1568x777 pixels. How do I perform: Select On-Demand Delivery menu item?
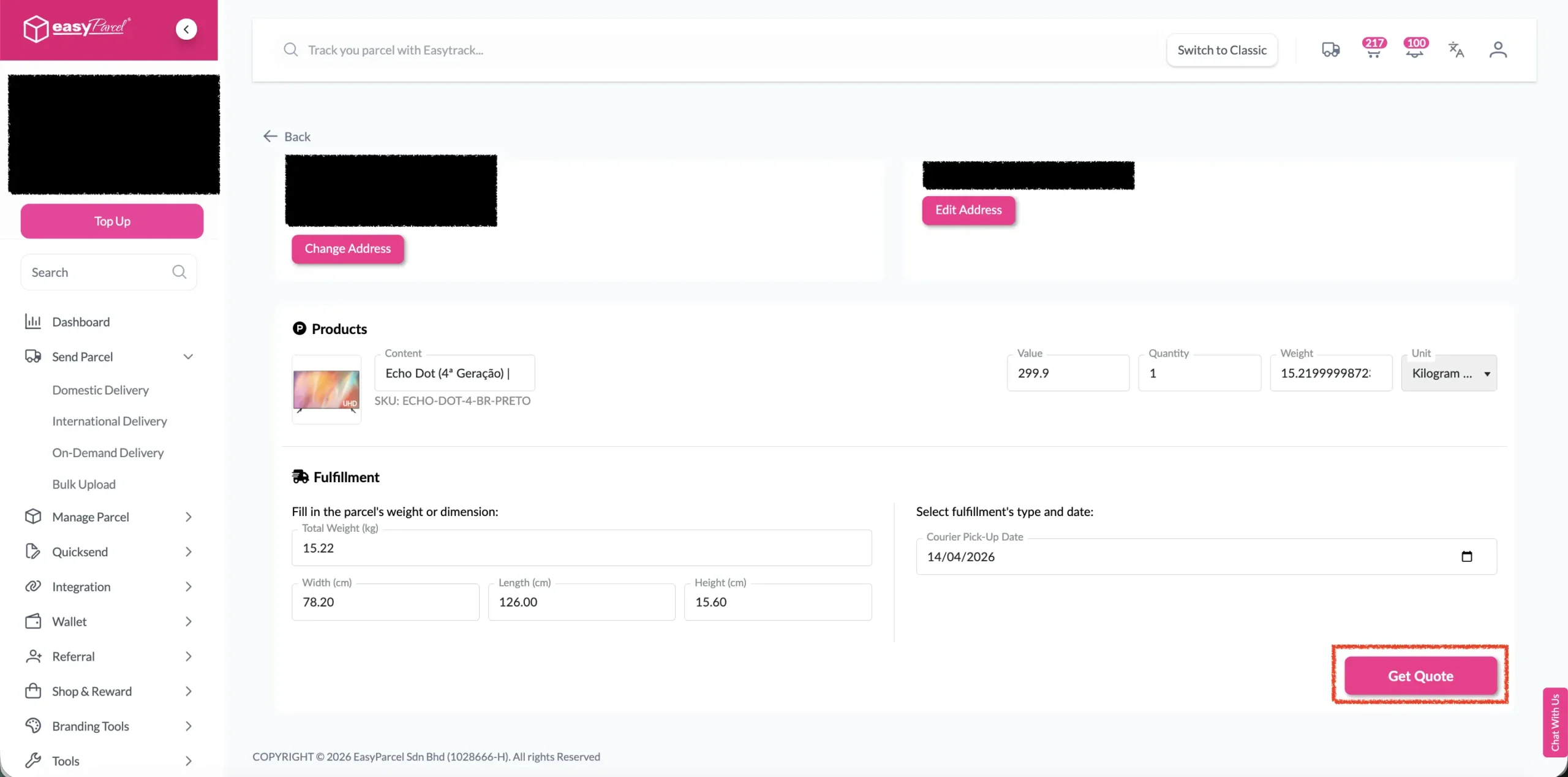pos(108,452)
